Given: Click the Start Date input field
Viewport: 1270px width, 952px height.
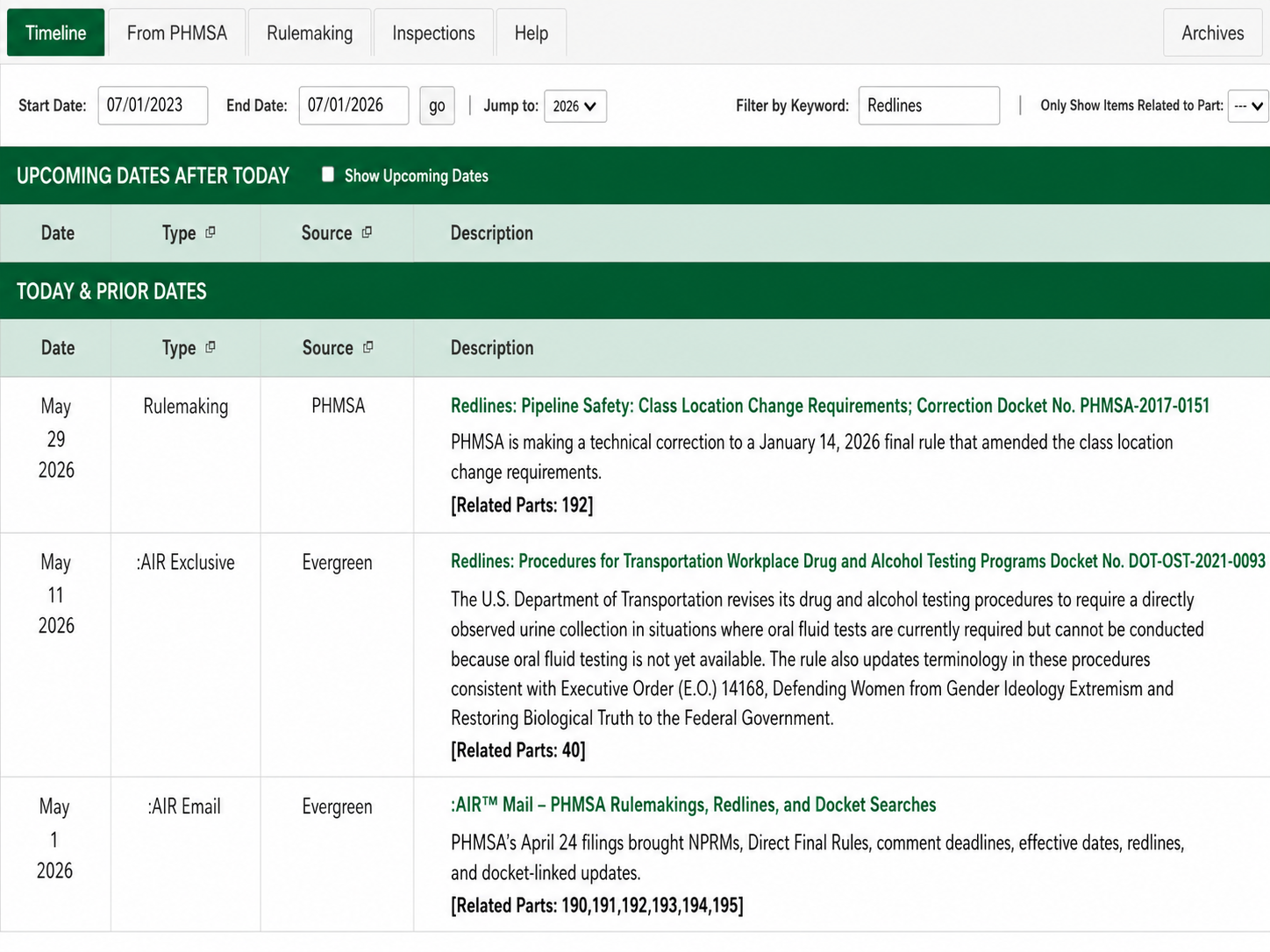Looking at the screenshot, I should (x=153, y=105).
